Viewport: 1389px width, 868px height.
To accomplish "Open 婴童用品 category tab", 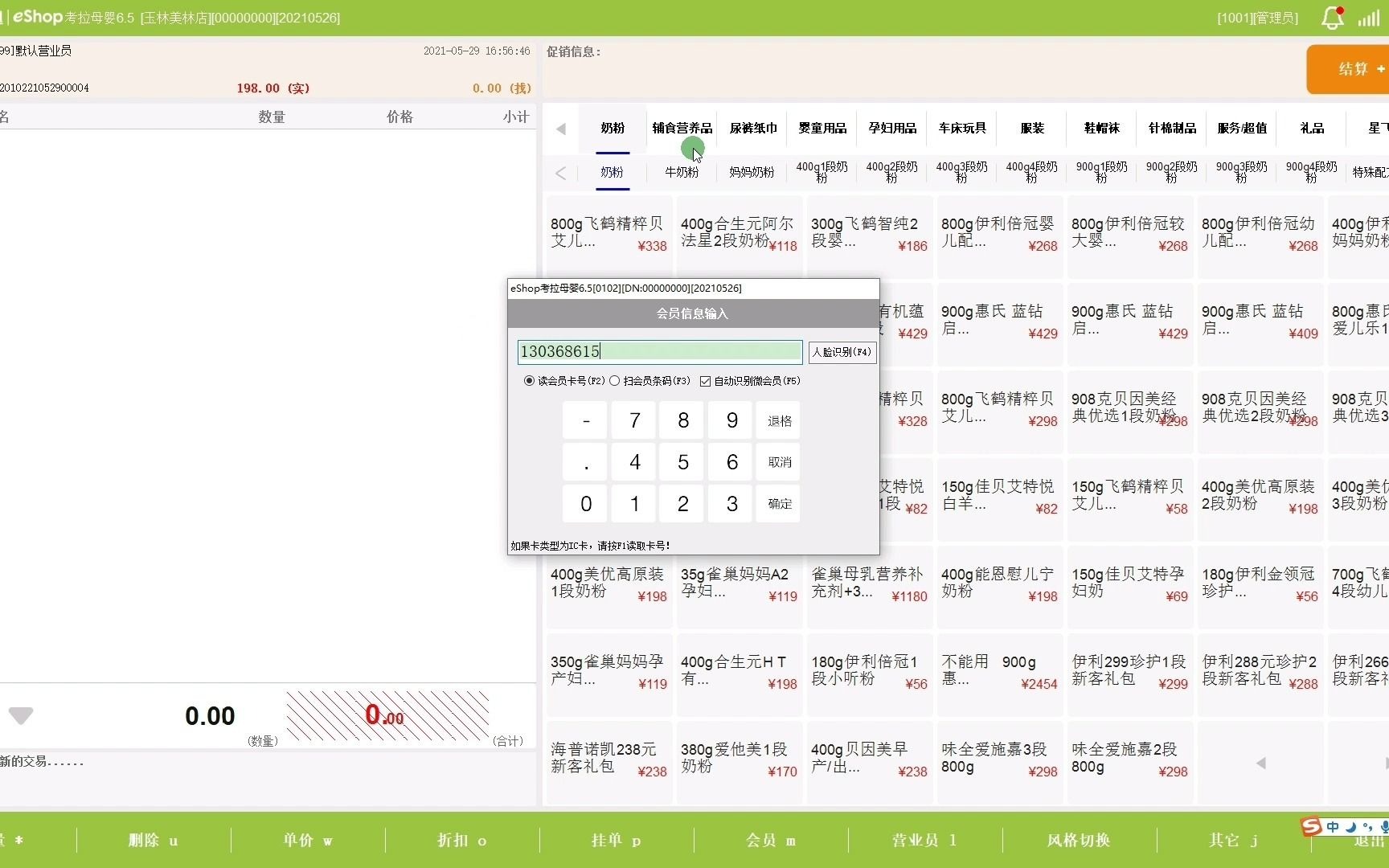I will point(822,128).
